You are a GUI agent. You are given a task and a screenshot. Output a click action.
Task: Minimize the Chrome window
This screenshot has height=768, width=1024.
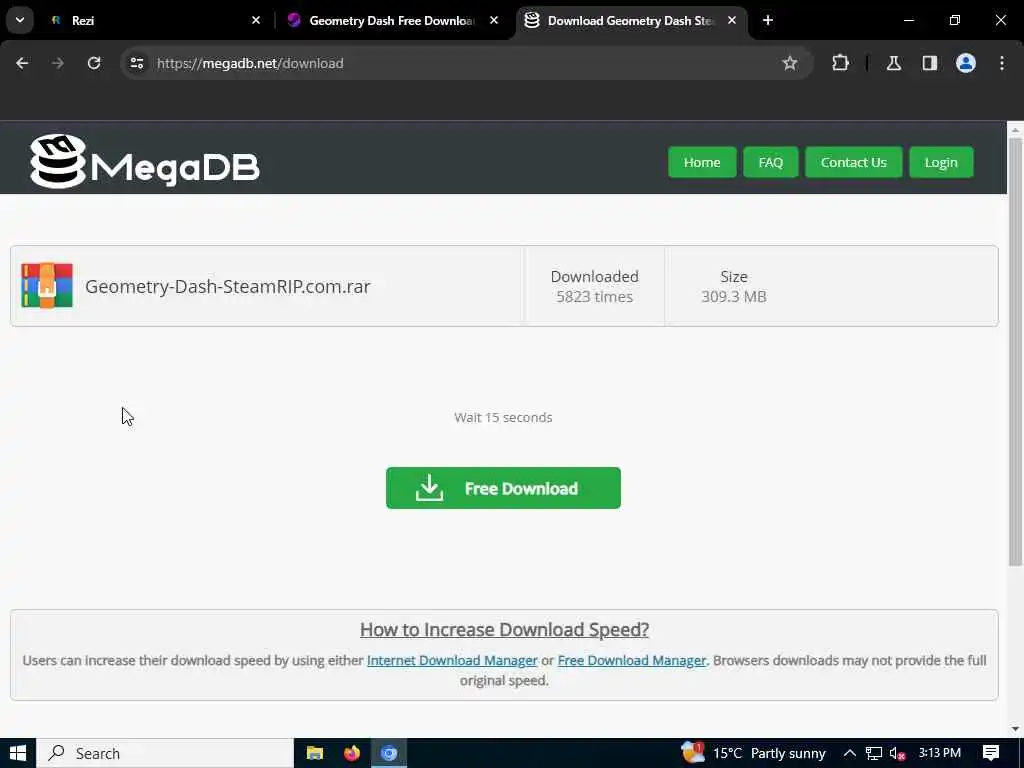point(908,20)
